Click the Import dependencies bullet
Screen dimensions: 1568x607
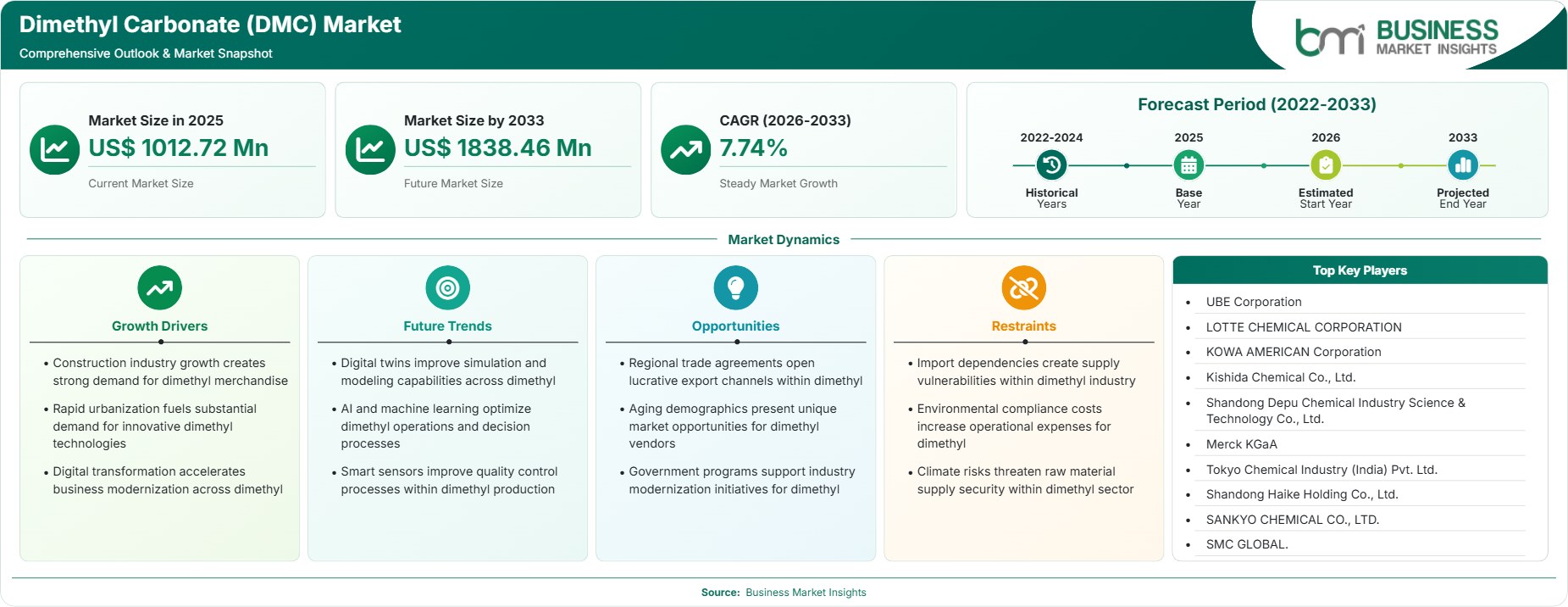[x=1026, y=372]
